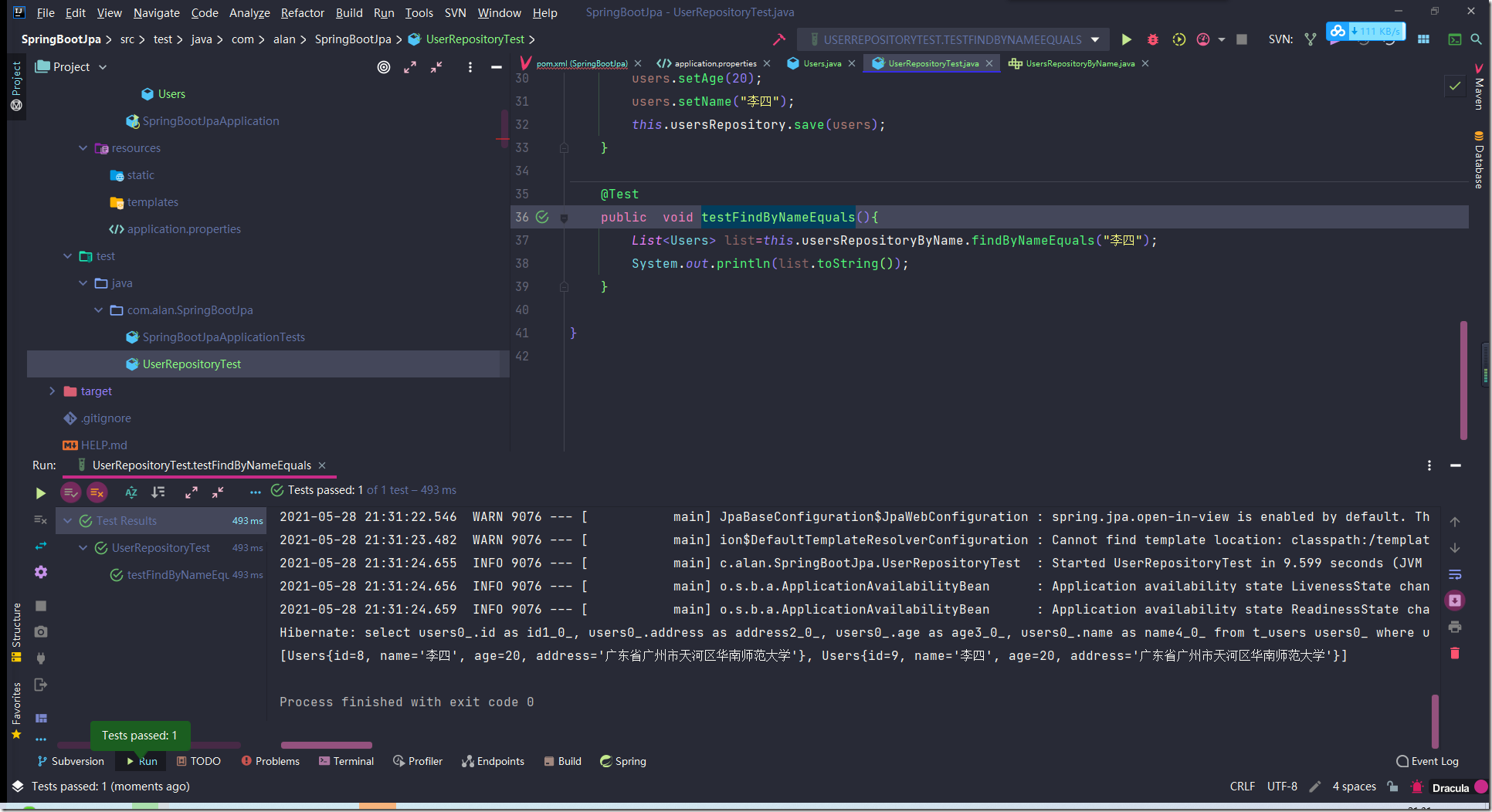The image size is (1492, 812).
Task: Click the UTF-8 encoding in status bar
Action: coord(1282,787)
